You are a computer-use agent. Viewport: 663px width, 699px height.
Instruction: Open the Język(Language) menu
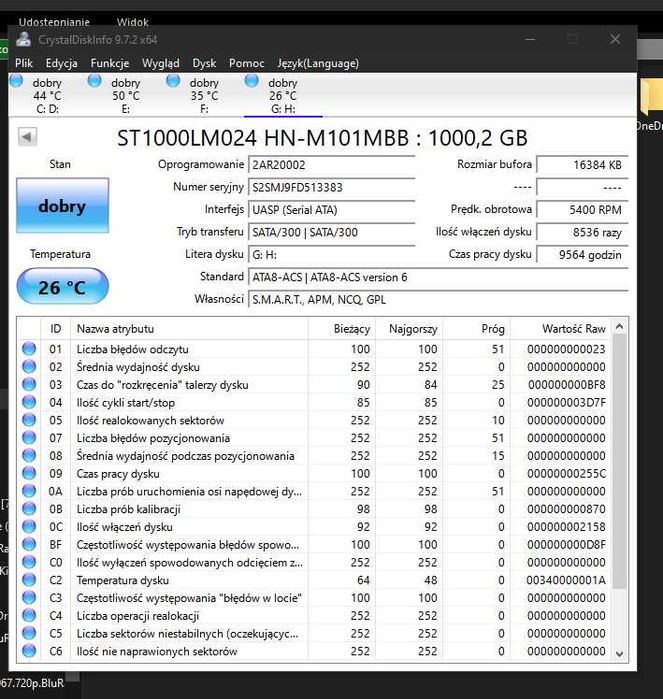click(318, 63)
